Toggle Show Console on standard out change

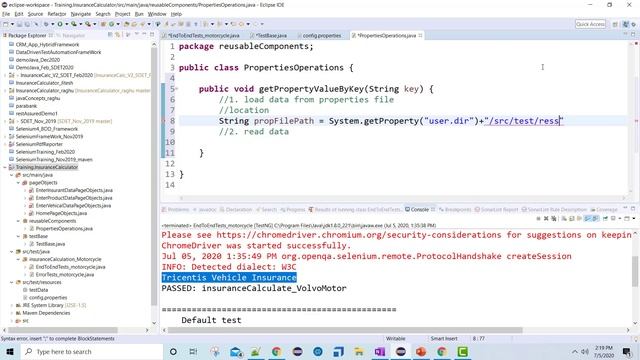(587, 218)
